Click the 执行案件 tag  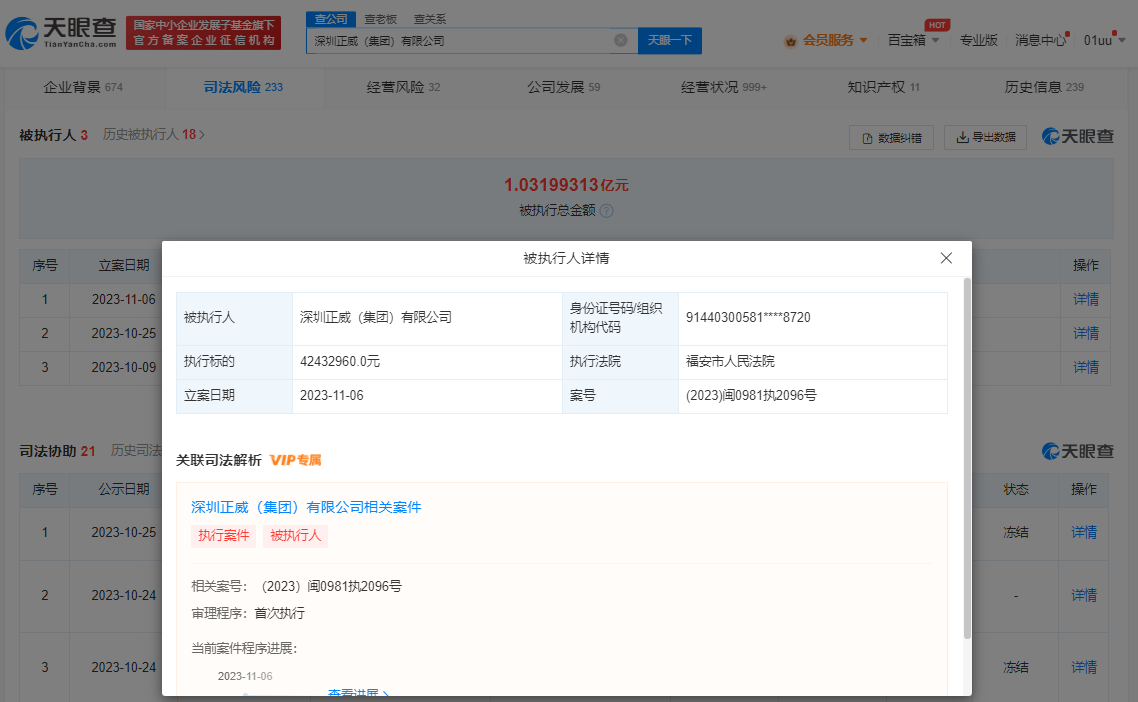224,536
